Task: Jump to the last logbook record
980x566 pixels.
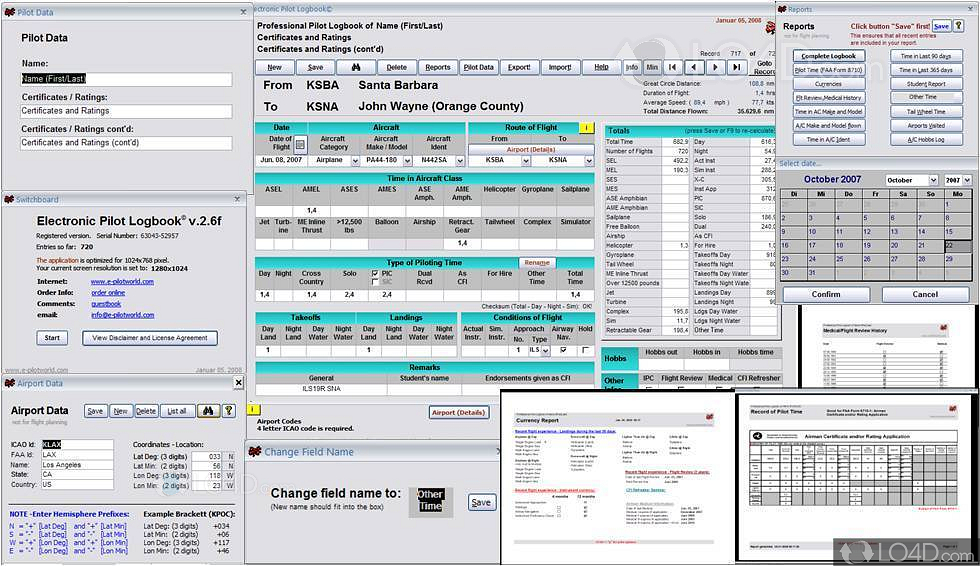Action: pos(736,67)
